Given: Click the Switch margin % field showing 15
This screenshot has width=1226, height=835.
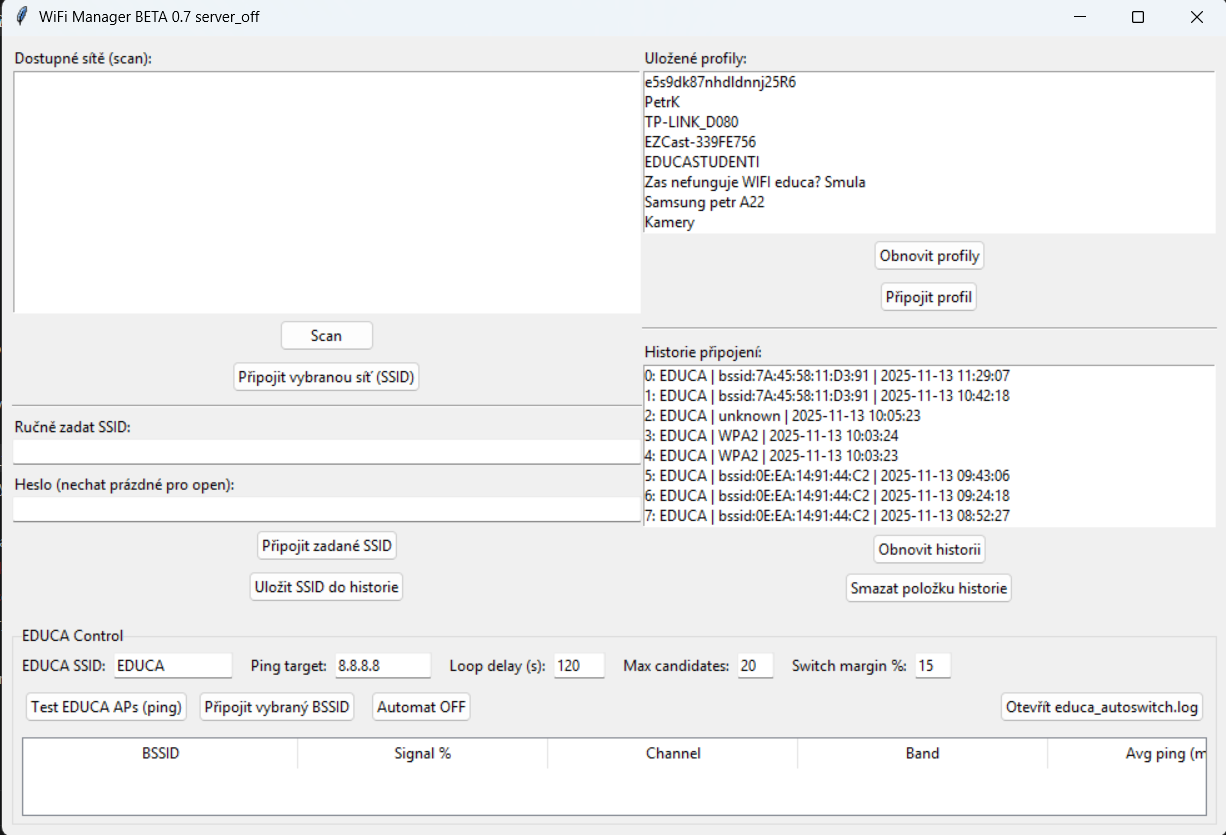Looking at the screenshot, I should 932,665.
